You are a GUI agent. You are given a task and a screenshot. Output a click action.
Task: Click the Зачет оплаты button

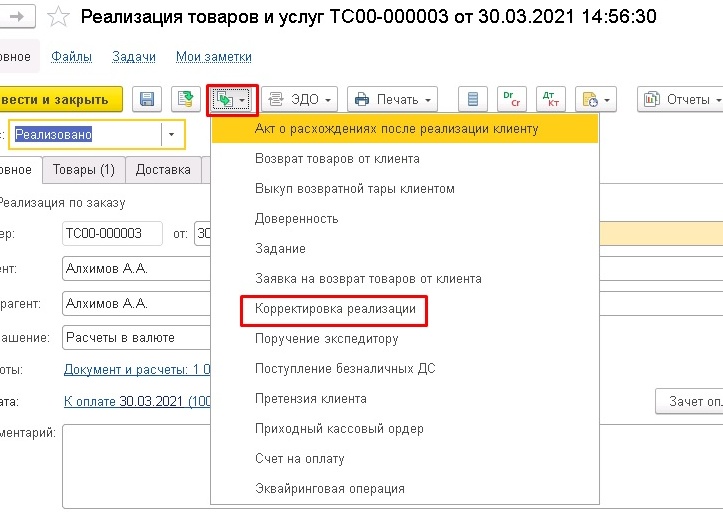[x=689, y=401]
